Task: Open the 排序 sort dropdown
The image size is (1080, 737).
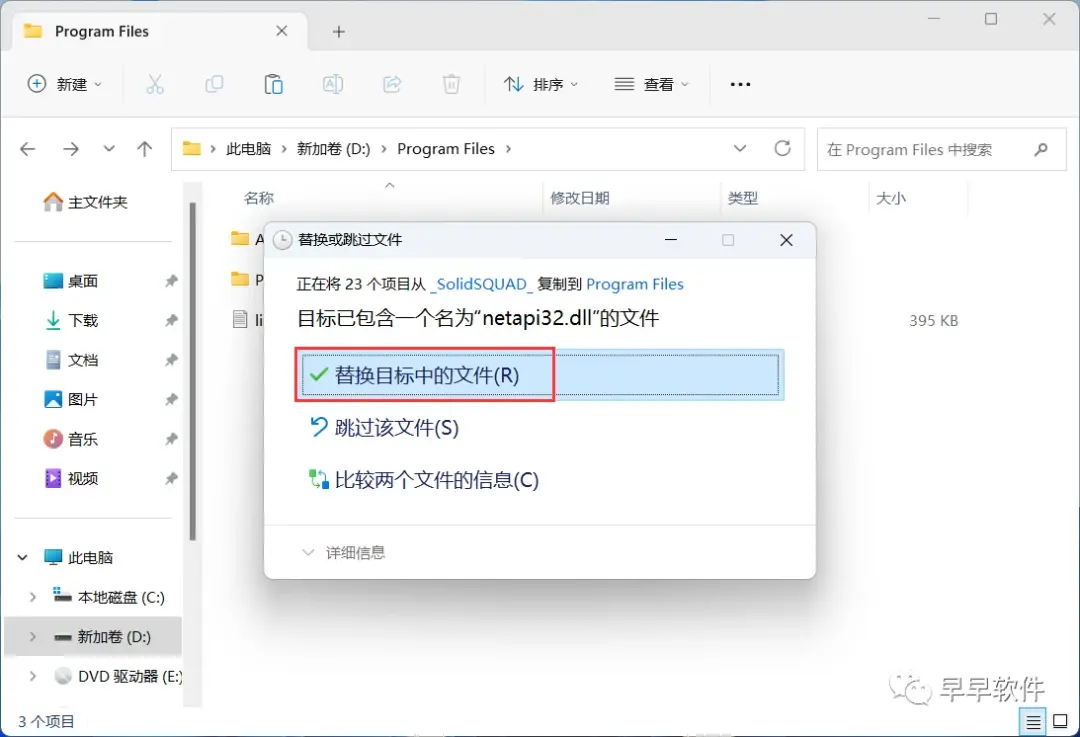Action: tap(541, 84)
